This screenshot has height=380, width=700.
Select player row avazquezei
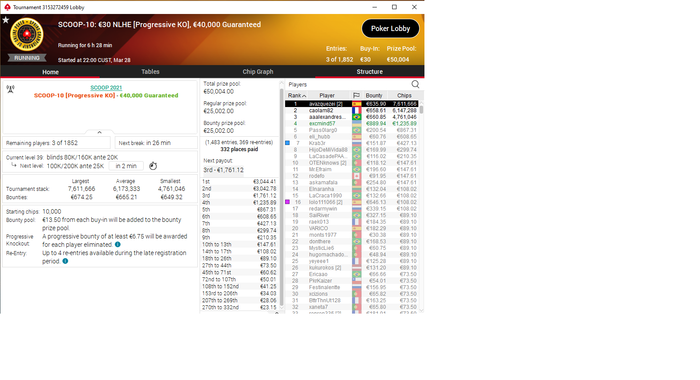coord(351,104)
